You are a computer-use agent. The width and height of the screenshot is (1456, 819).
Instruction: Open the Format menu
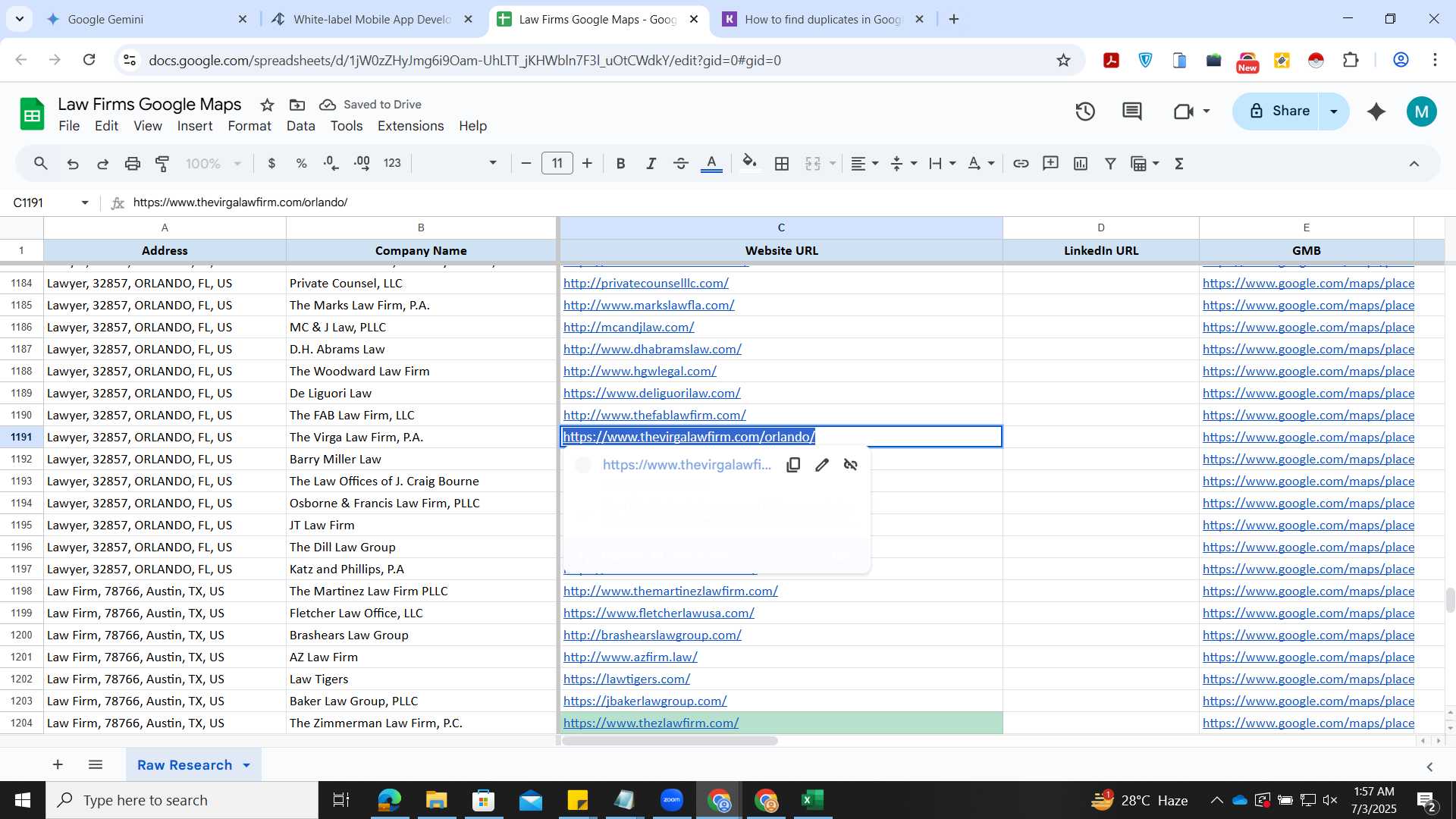249,126
